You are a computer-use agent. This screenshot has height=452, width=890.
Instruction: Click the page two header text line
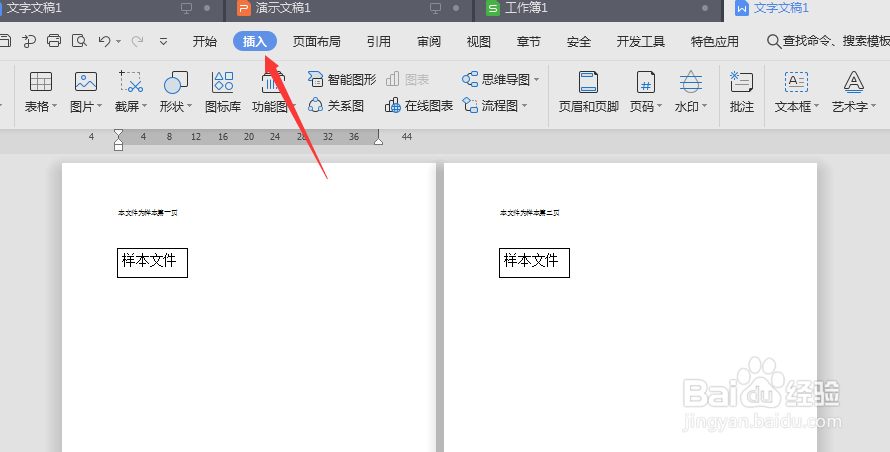pos(530,213)
